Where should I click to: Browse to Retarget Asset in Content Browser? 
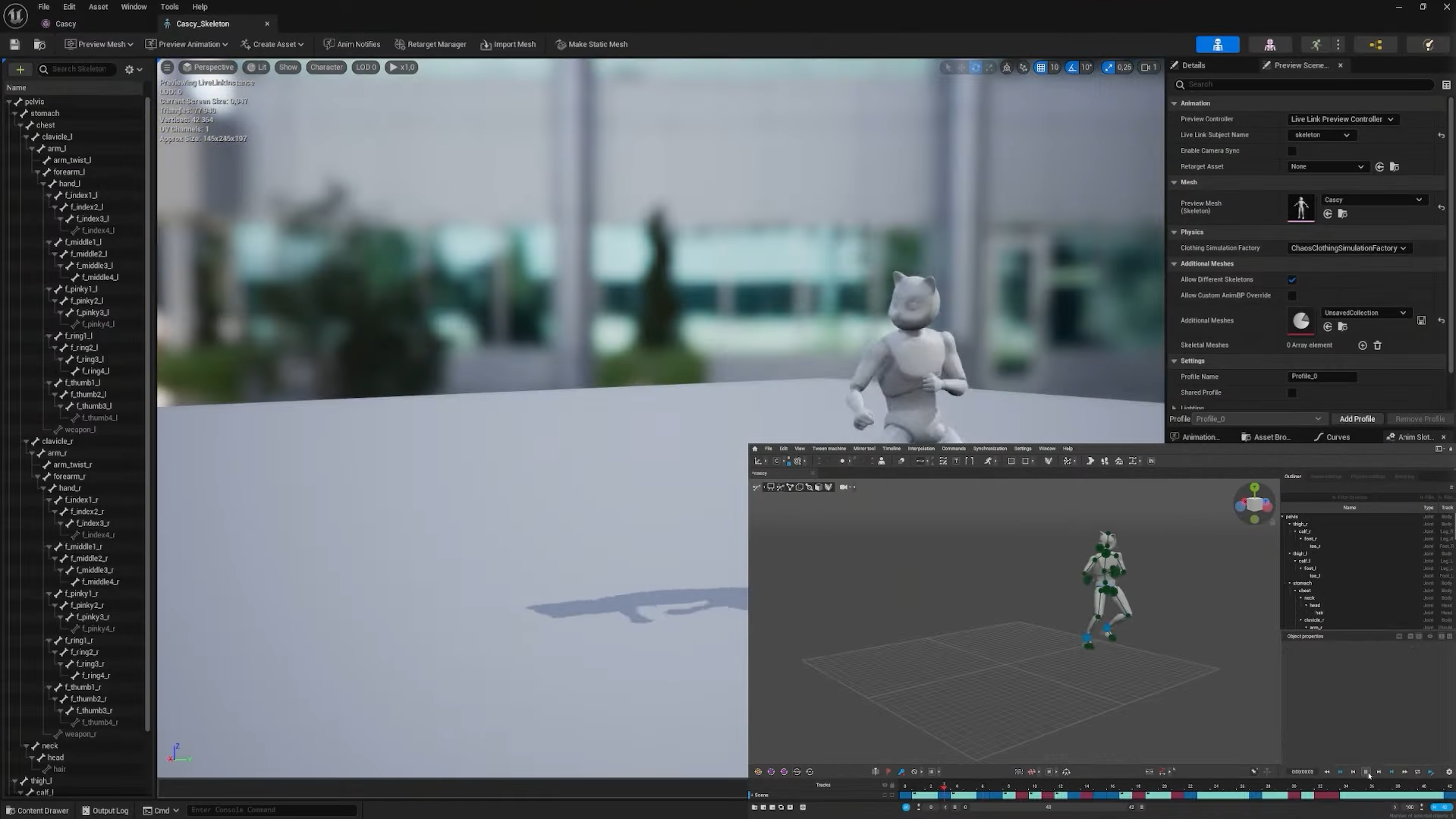1395,167
